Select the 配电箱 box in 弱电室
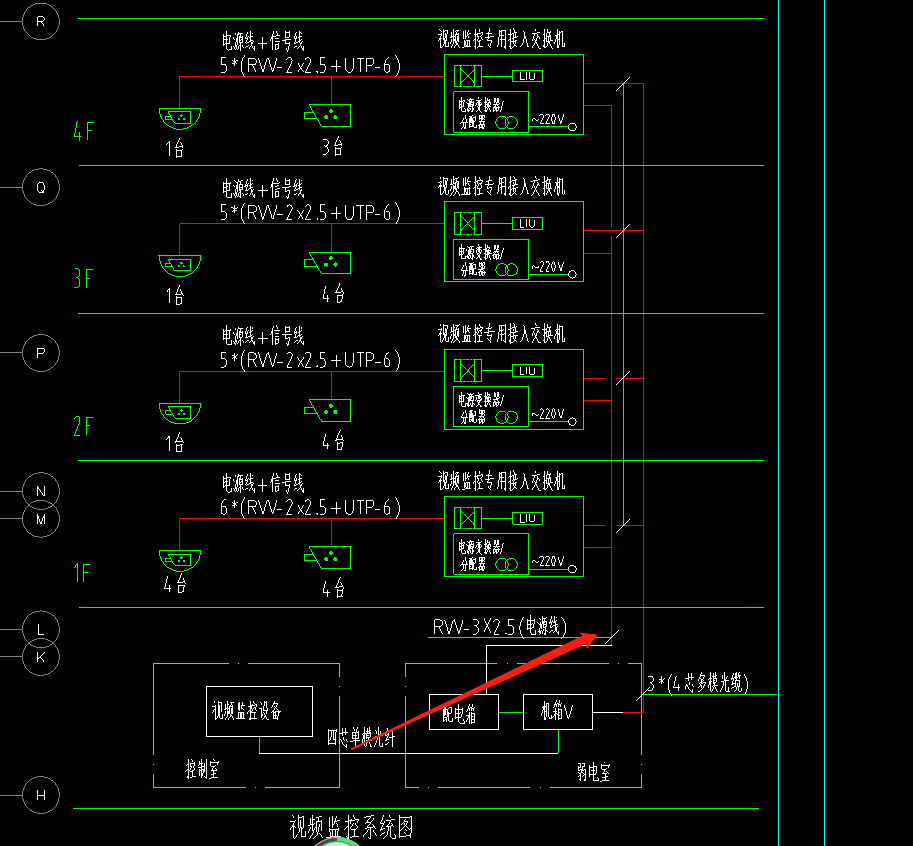This screenshot has width=913, height=846. (x=463, y=712)
